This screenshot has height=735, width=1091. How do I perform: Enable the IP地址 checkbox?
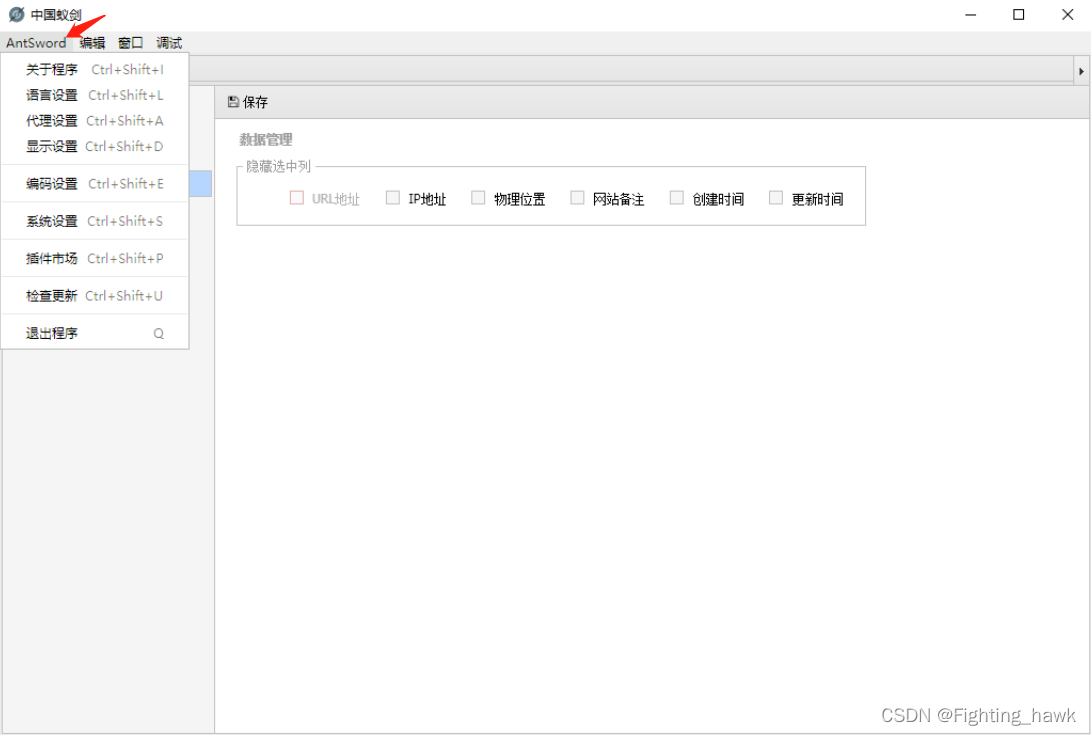pyautogui.click(x=392, y=197)
